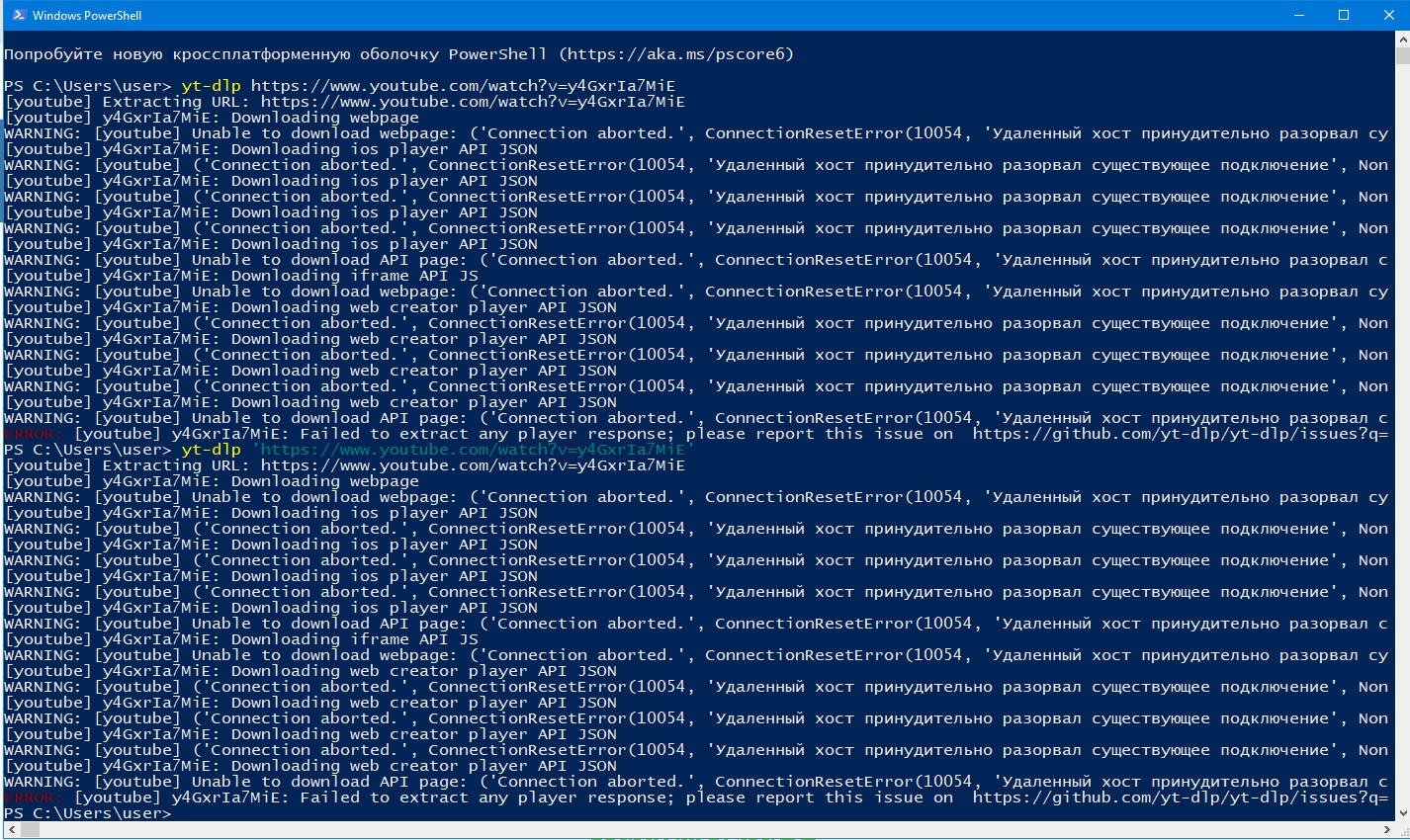Click the https://aka.ms/pscore6 link text
The height and width of the screenshot is (840, 1410).
676,54
